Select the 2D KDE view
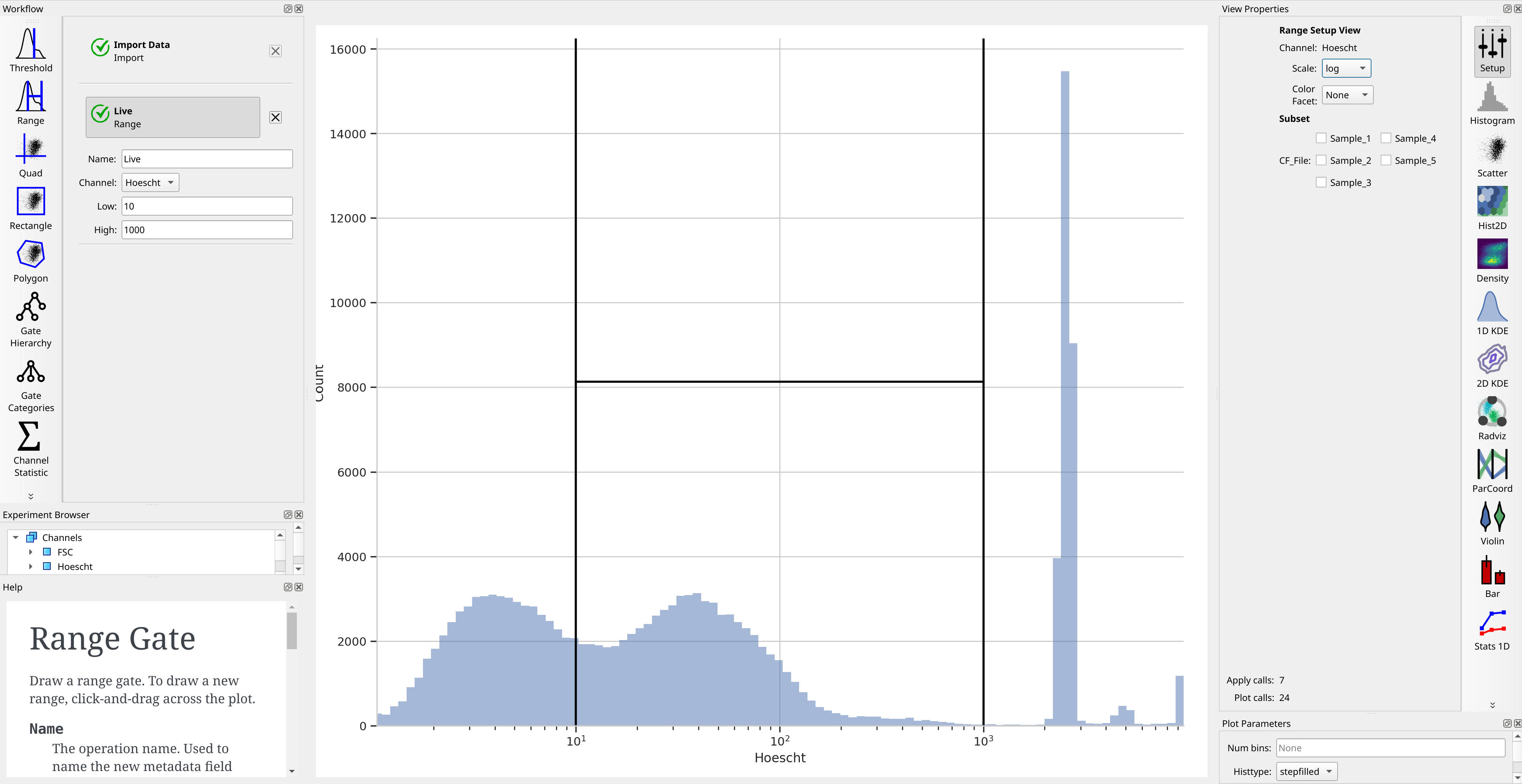The width and height of the screenshot is (1522, 784). [1492, 366]
